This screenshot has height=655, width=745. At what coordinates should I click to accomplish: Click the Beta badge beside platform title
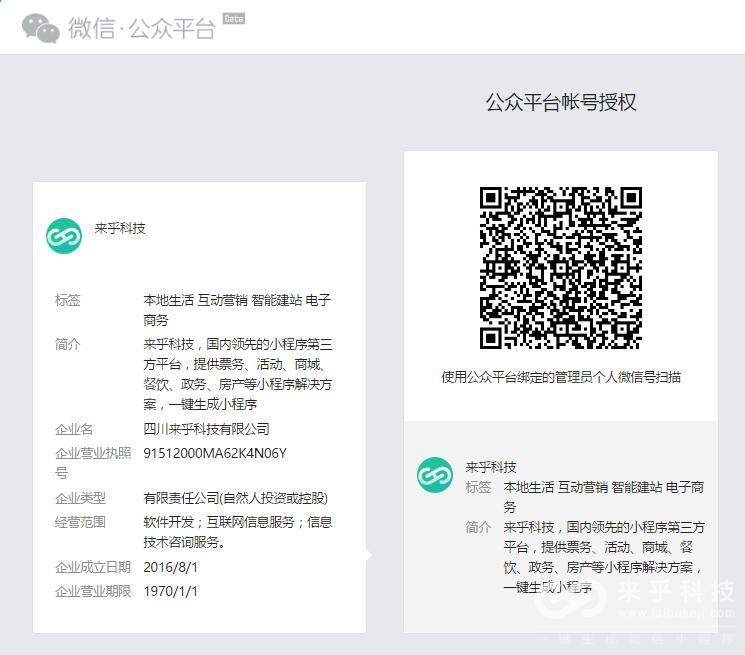233,19
